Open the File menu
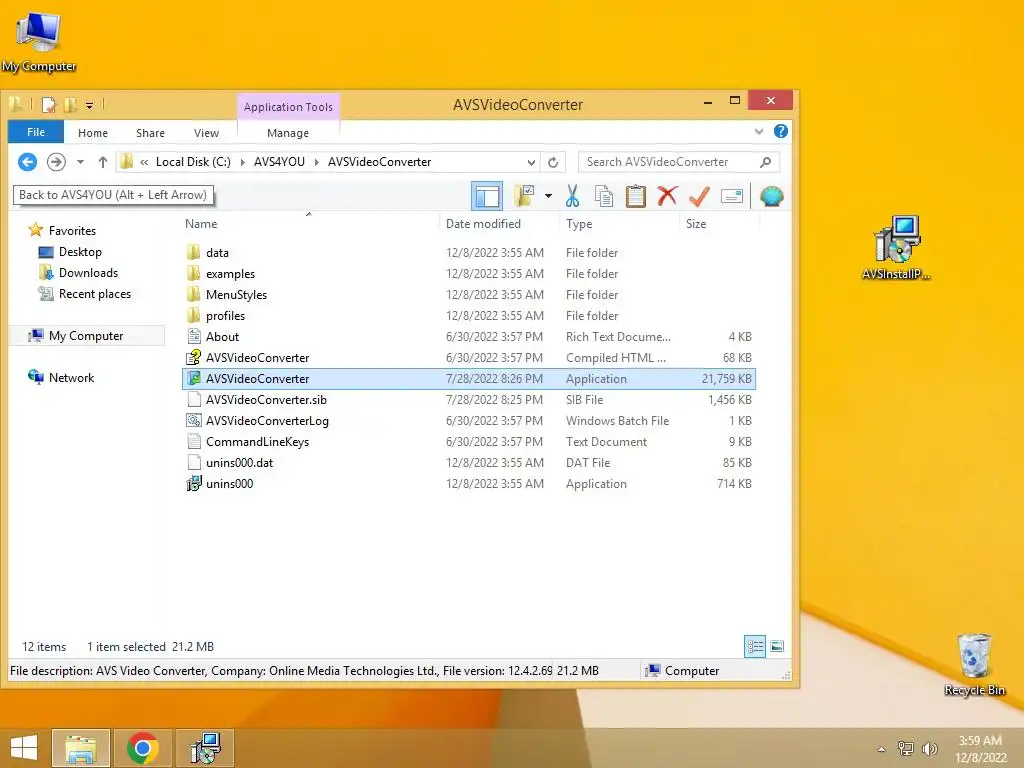The height and width of the screenshot is (768, 1024). [36, 132]
